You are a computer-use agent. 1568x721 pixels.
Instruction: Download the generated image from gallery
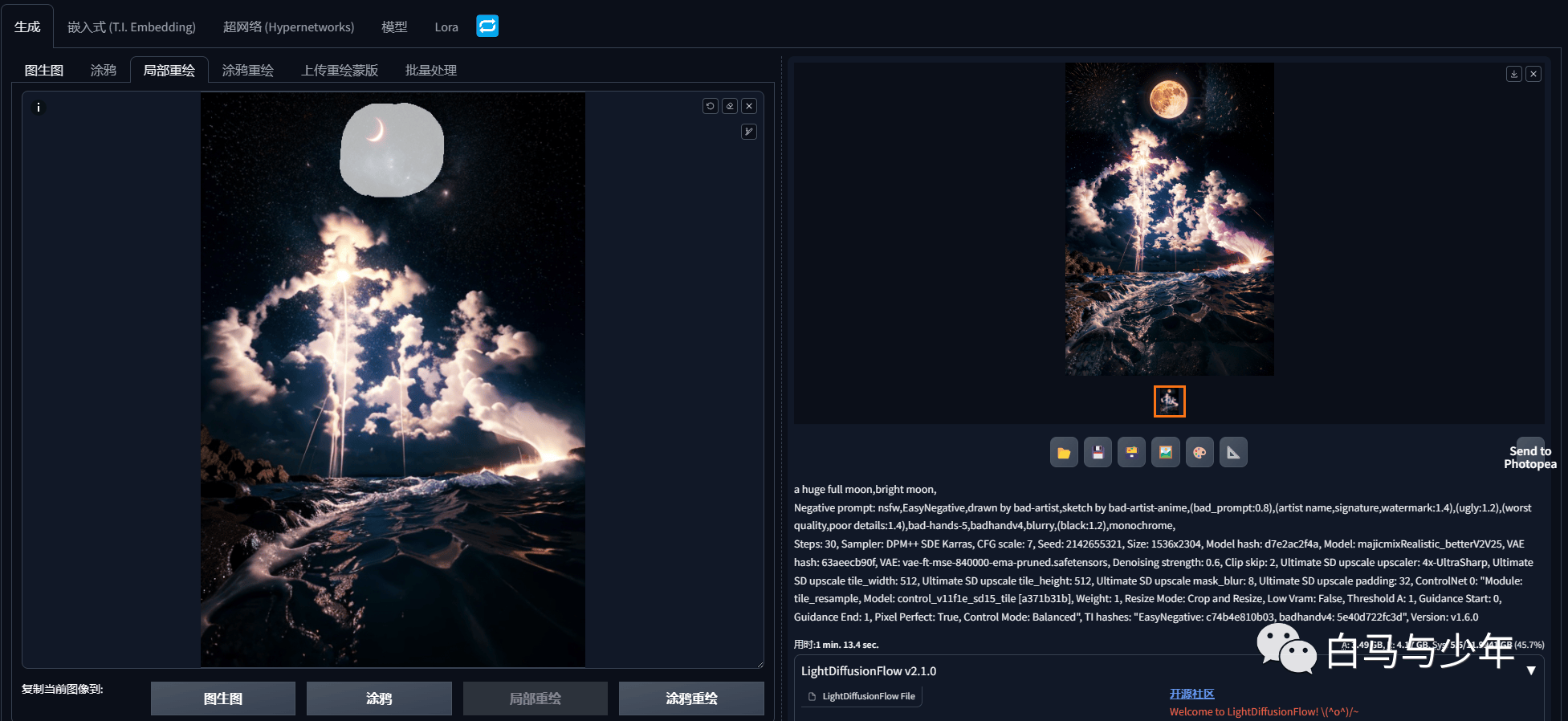pos(1514,74)
